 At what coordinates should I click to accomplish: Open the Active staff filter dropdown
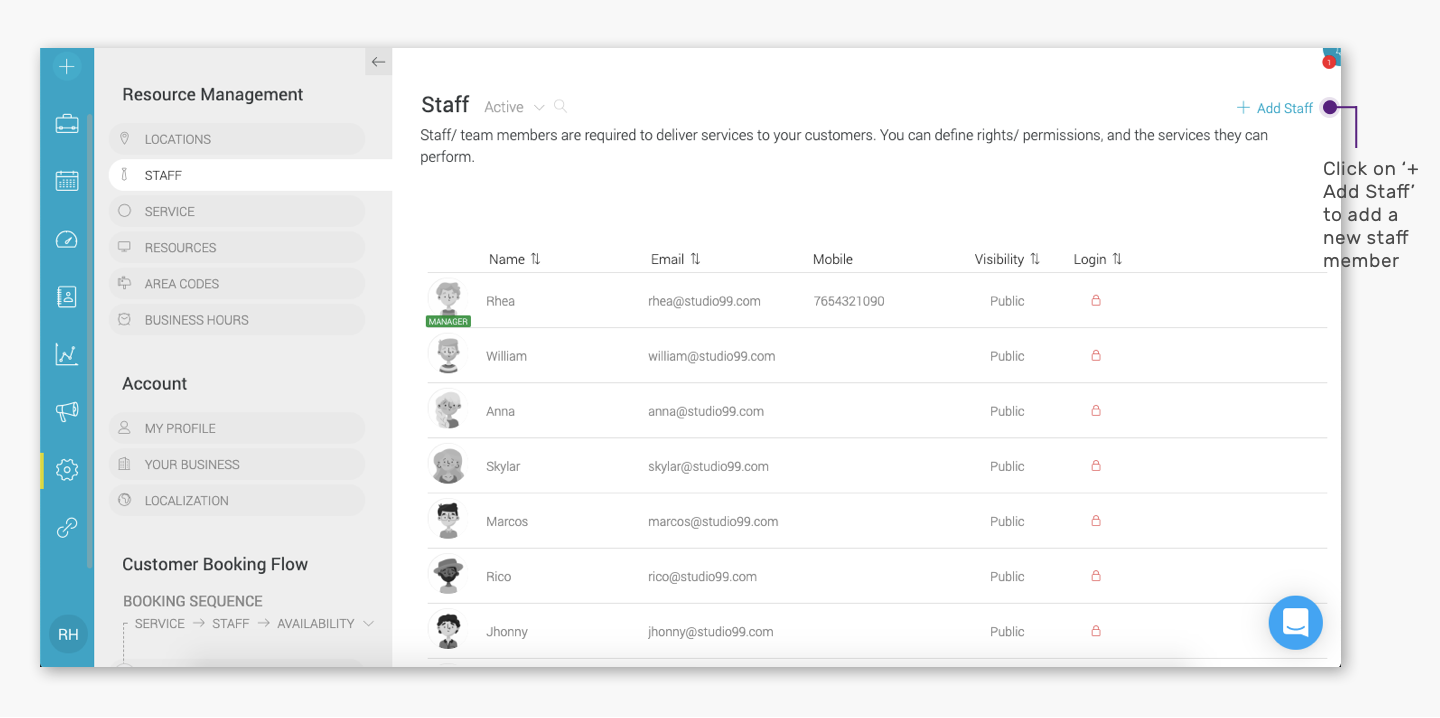pos(514,107)
